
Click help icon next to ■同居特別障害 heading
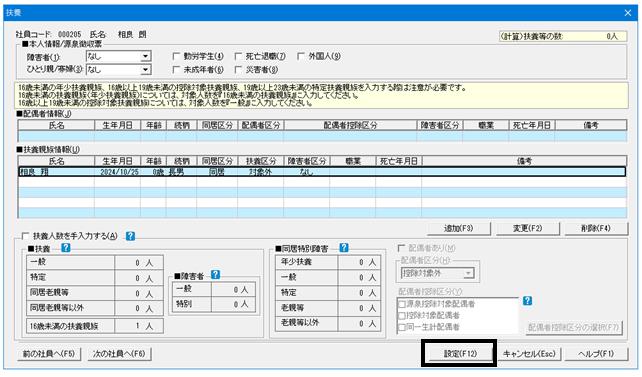coord(344,248)
